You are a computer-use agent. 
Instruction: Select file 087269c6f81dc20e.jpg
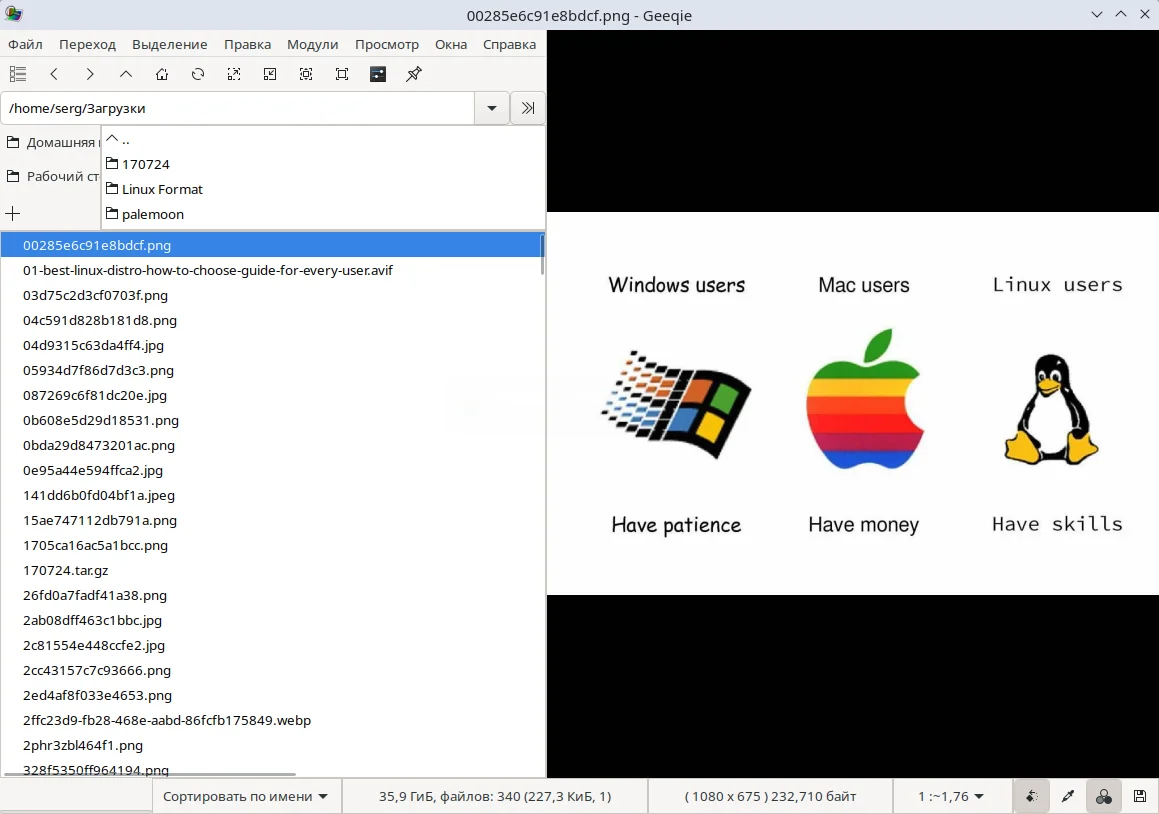pyautogui.click(x=271, y=395)
